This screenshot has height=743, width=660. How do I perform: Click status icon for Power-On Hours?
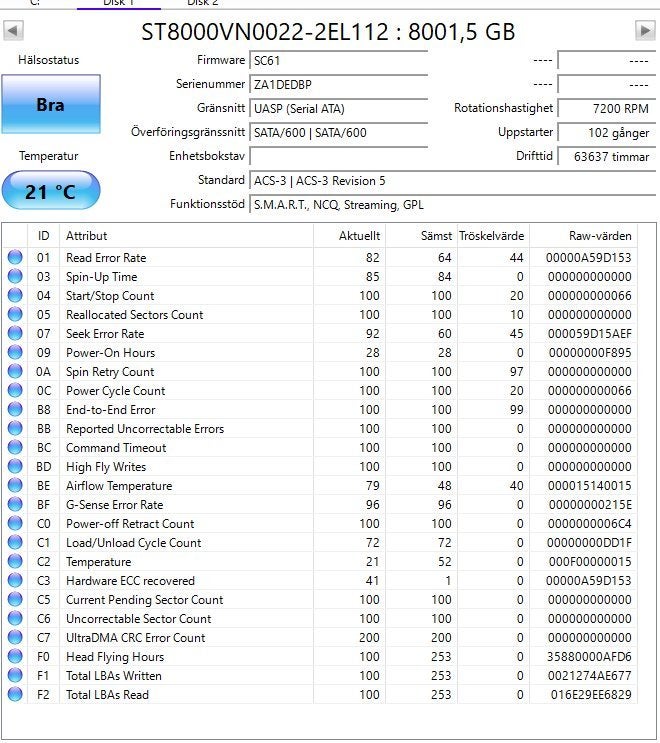click(x=15, y=352)
